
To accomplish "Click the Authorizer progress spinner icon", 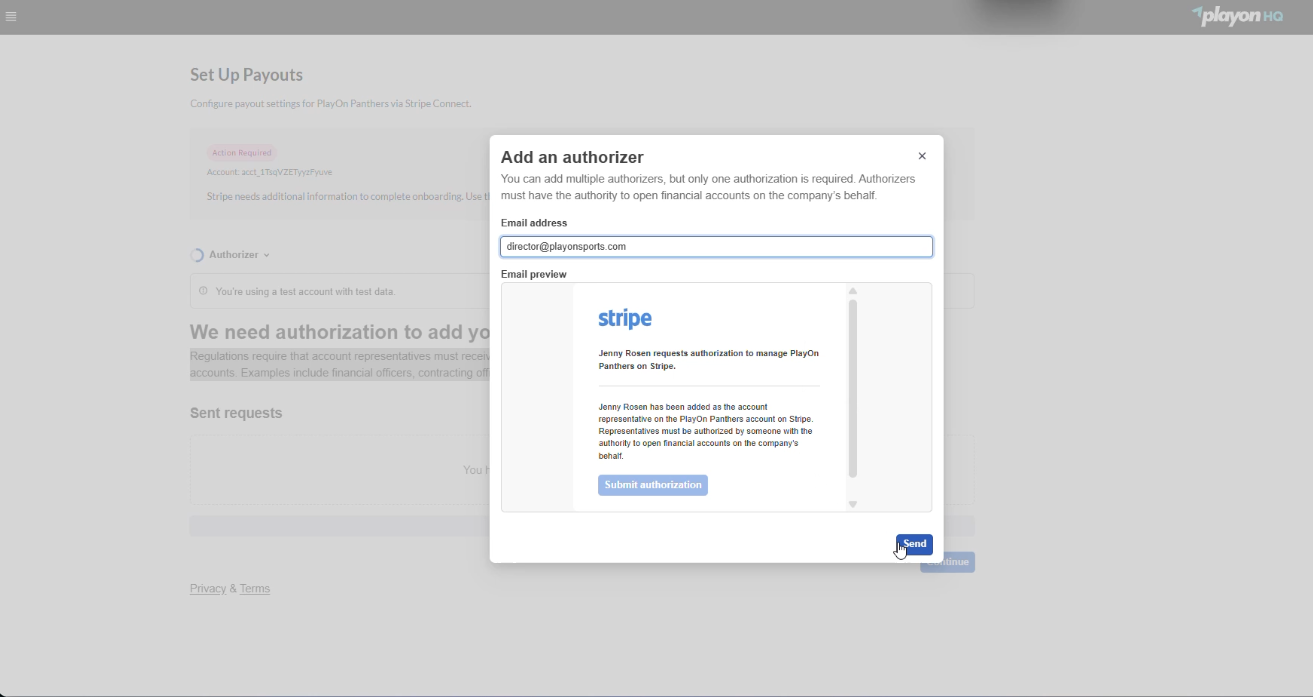I will click(x=197, y=255).
